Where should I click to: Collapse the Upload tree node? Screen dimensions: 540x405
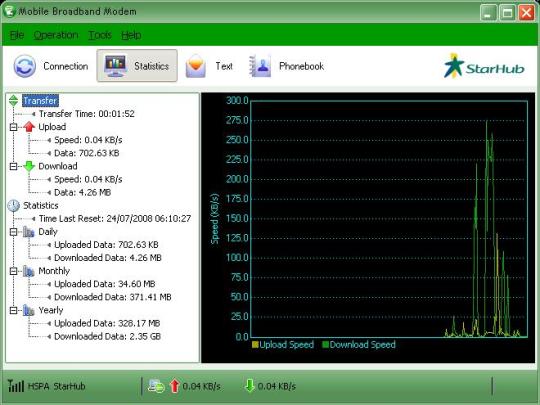13,127
